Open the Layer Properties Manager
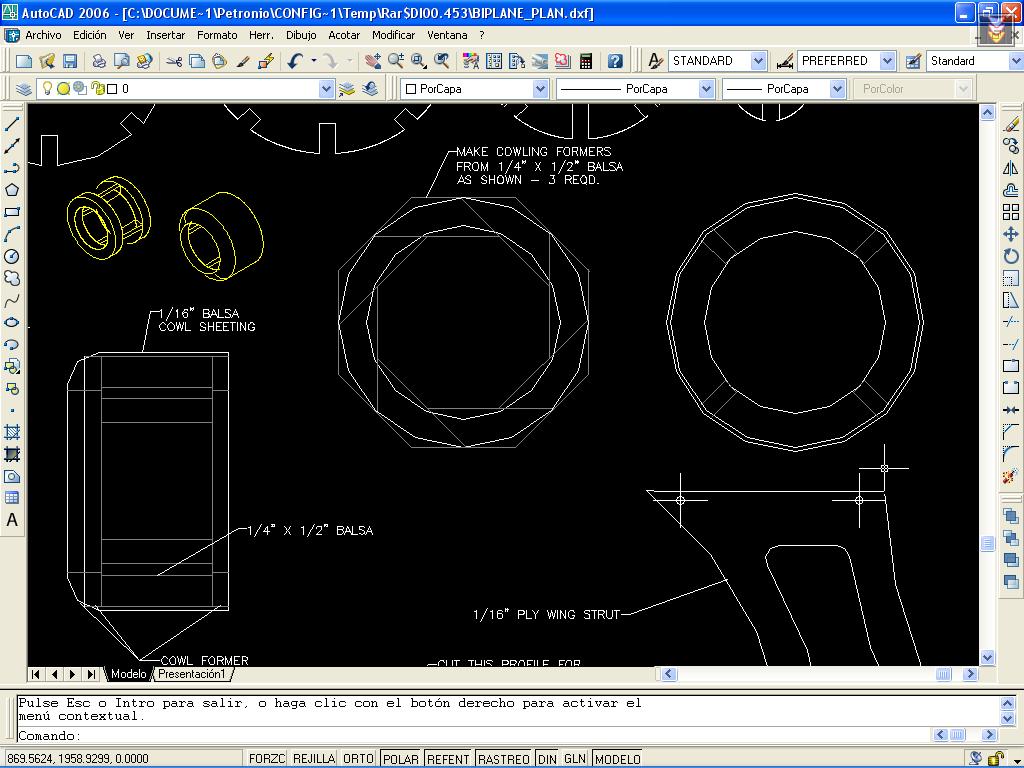The width and height of the screenshot is (1024, 768). (x=25, y=89)
